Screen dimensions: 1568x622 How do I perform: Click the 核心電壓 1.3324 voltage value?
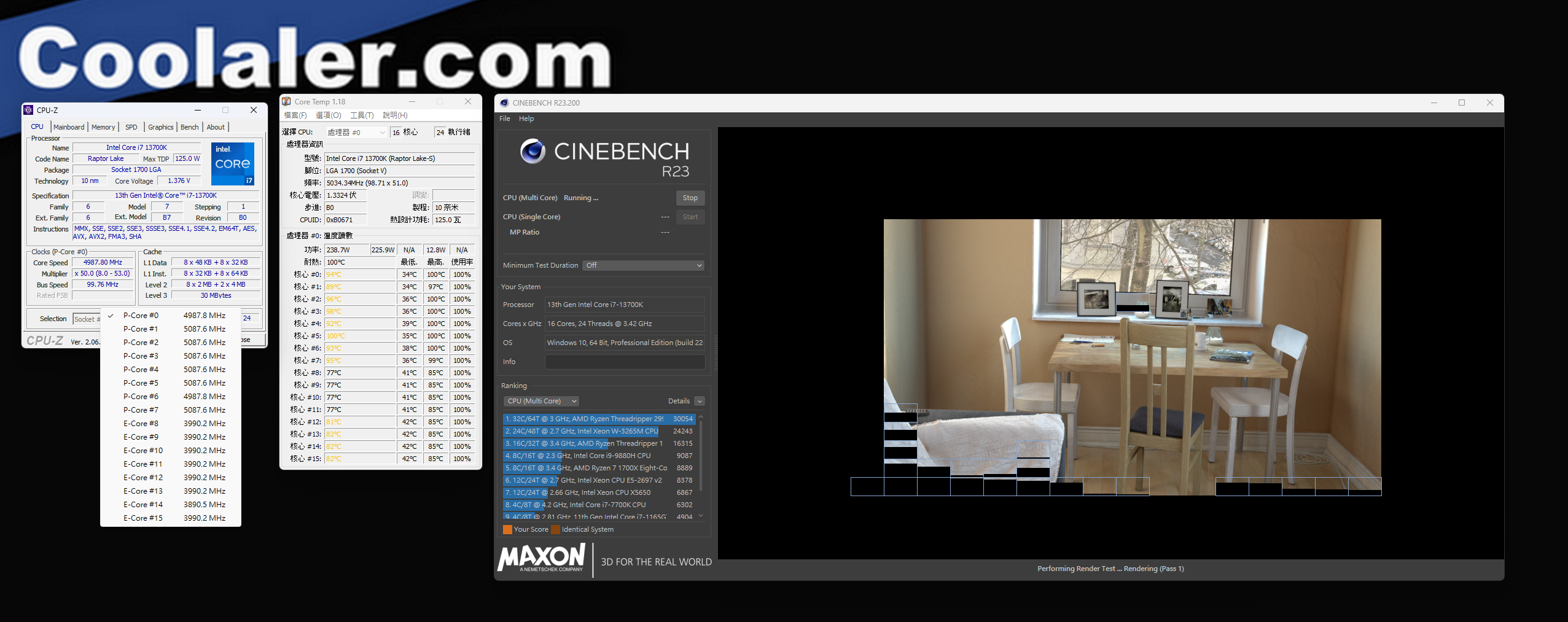[x=345, y=195]
